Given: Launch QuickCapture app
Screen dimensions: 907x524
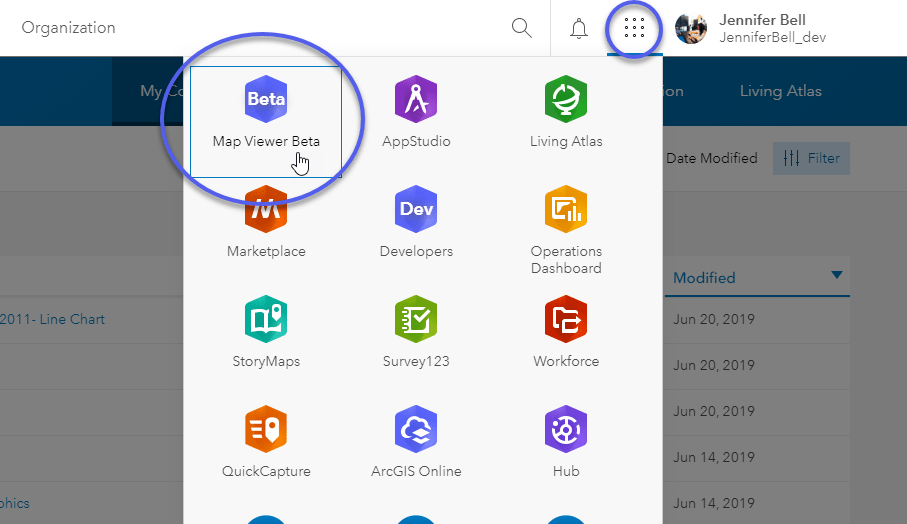Looking at the screenshot, I should coord(266,442).
